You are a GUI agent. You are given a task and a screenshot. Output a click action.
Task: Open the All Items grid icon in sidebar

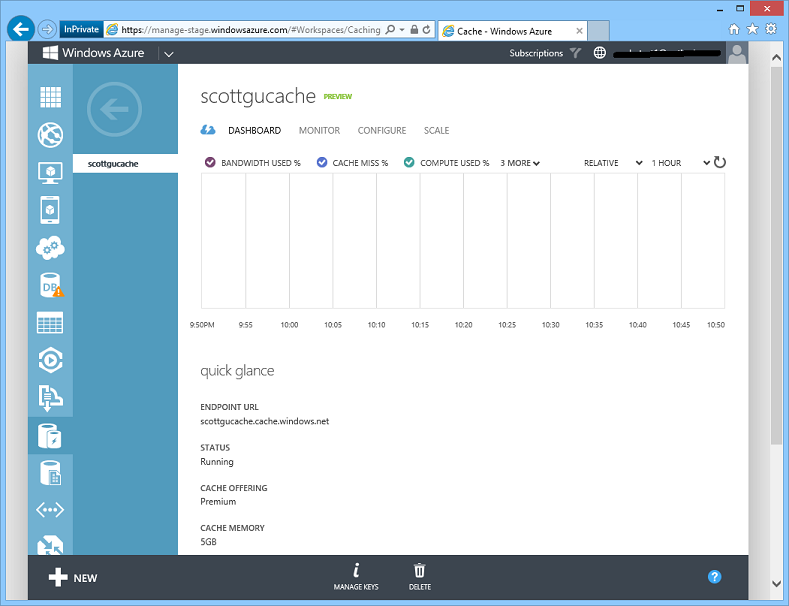[x=50, y=97]
